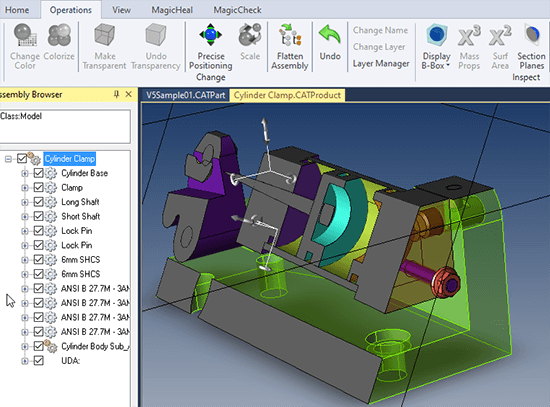Click the Change Layer button
The height and width of the screenshot is (407, 550).
[x=379, y=47]
